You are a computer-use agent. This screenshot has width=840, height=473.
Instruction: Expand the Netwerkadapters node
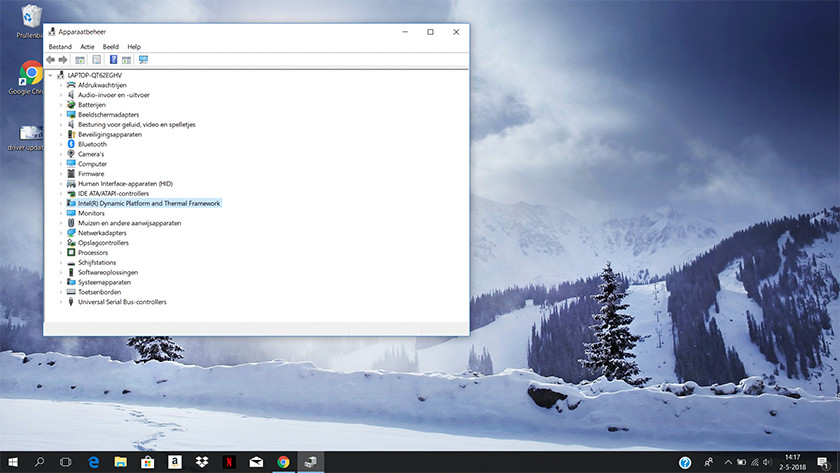(x=60, y=233)
